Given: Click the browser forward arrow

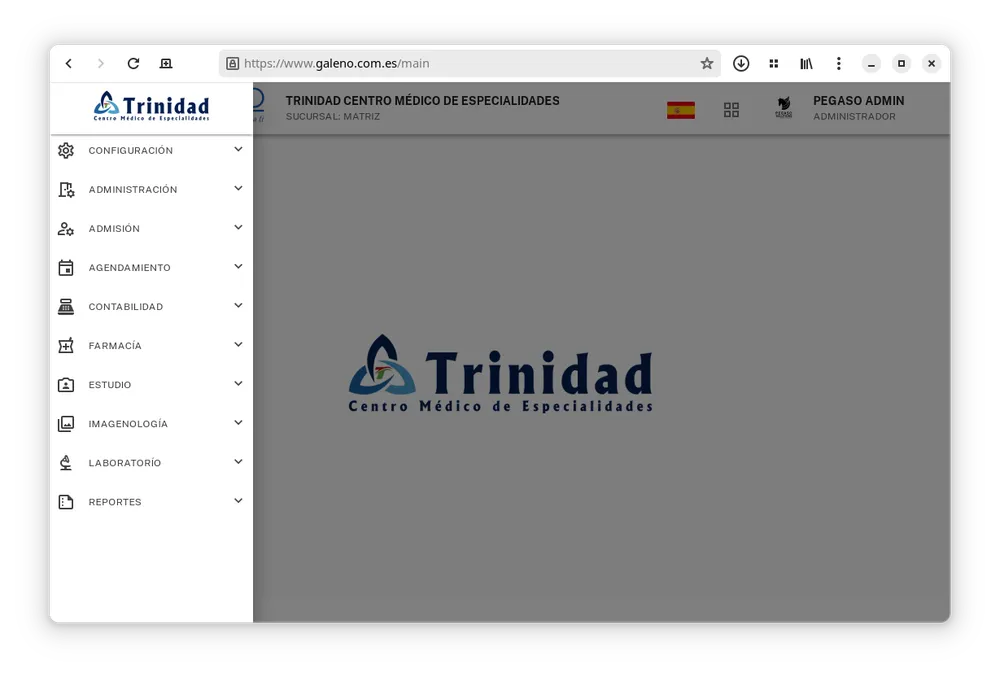Looking at the screenshot, I should [101, 63].
